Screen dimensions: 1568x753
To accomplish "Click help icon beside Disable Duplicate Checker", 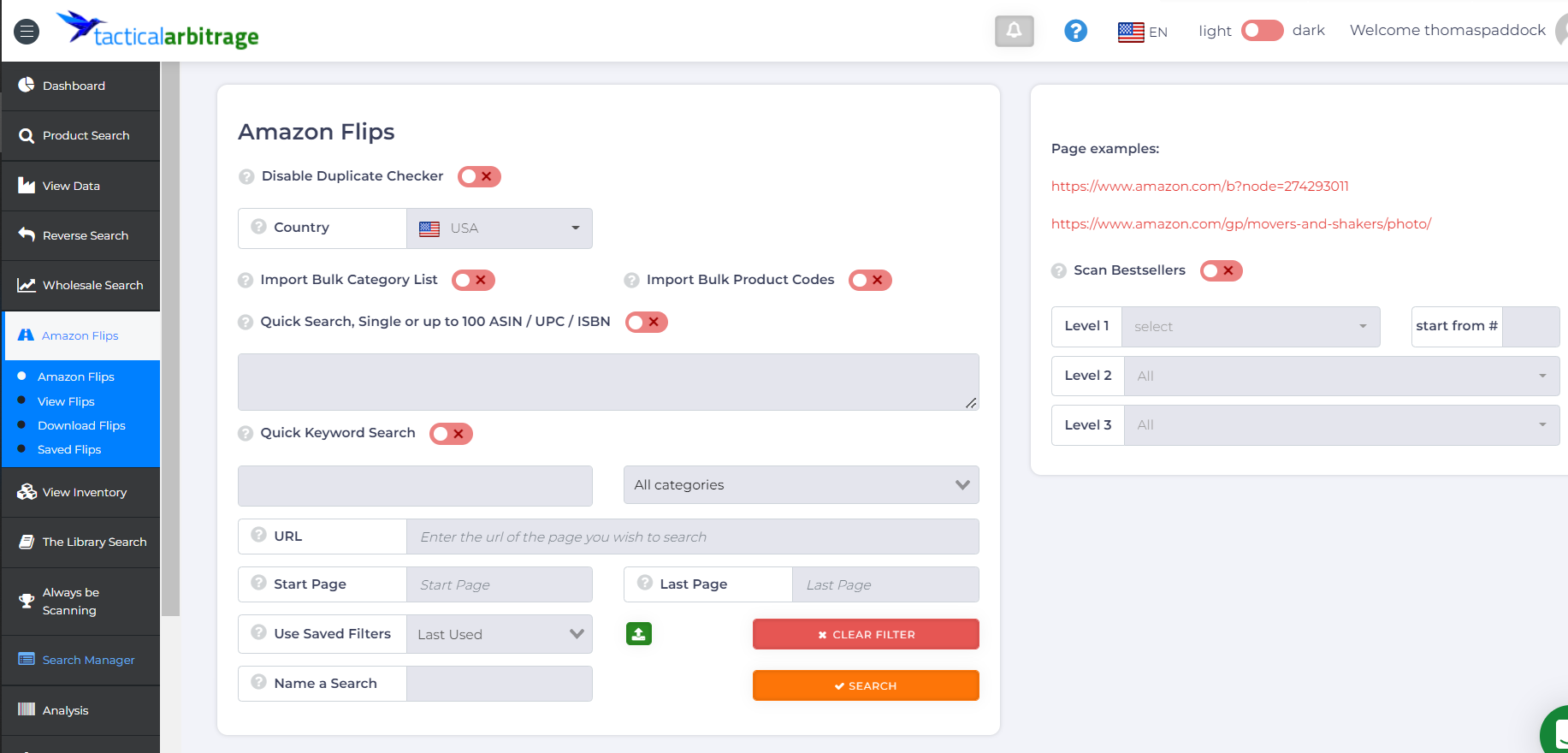I will tap(246, 176).
